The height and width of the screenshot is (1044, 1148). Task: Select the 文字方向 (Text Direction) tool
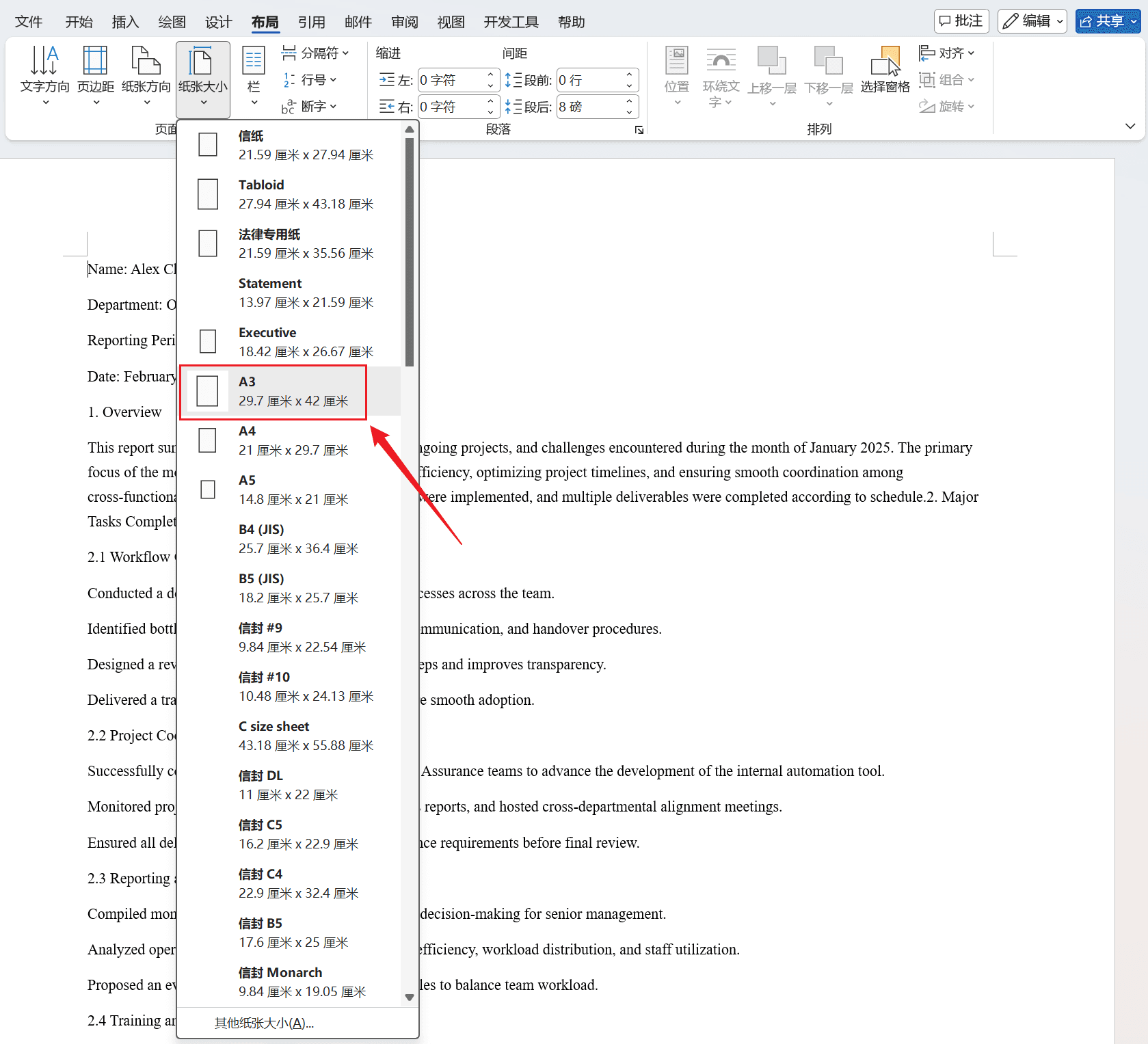coord(44,72)
